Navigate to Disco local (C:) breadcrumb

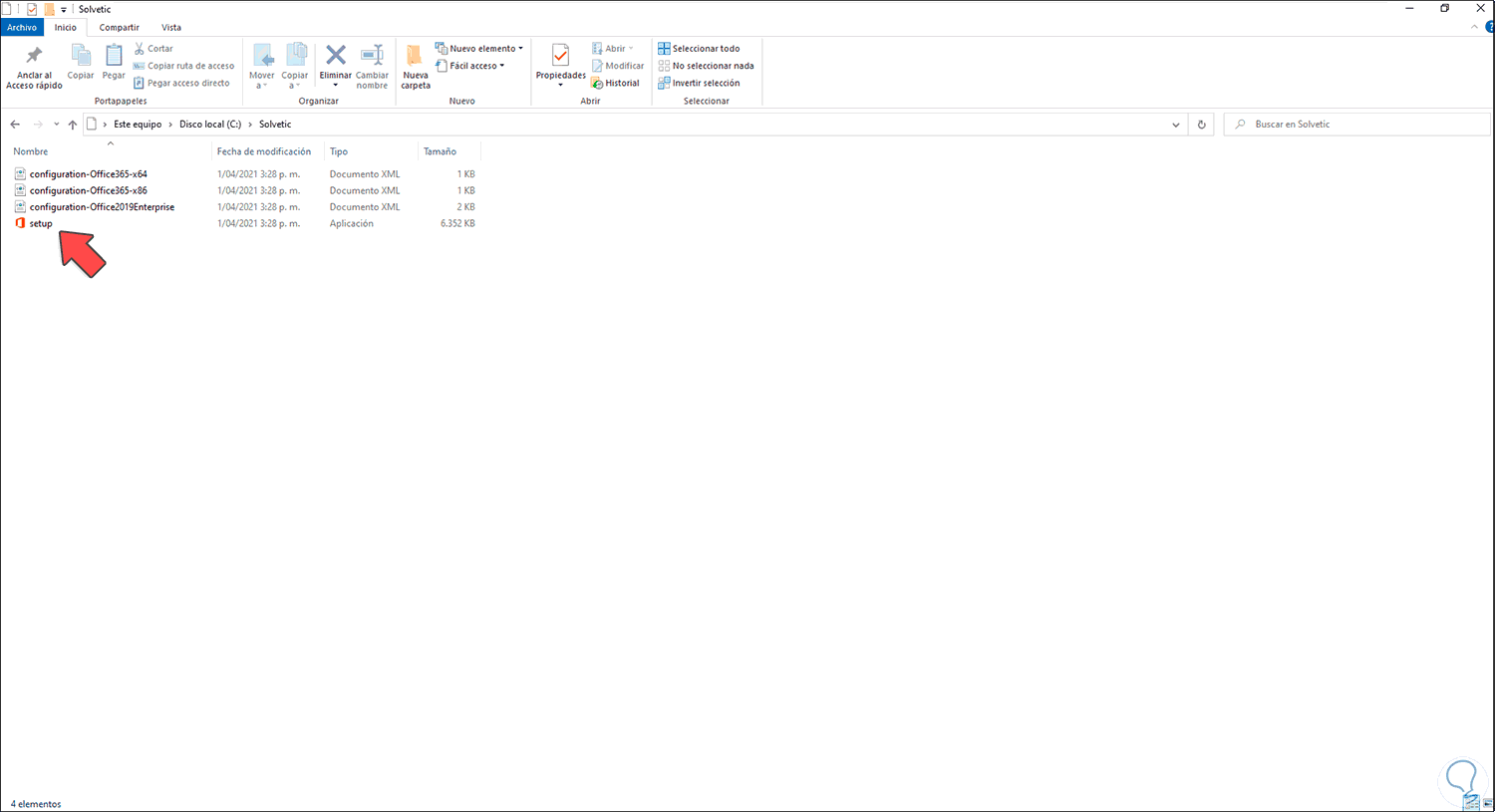(x=210, y=125)
